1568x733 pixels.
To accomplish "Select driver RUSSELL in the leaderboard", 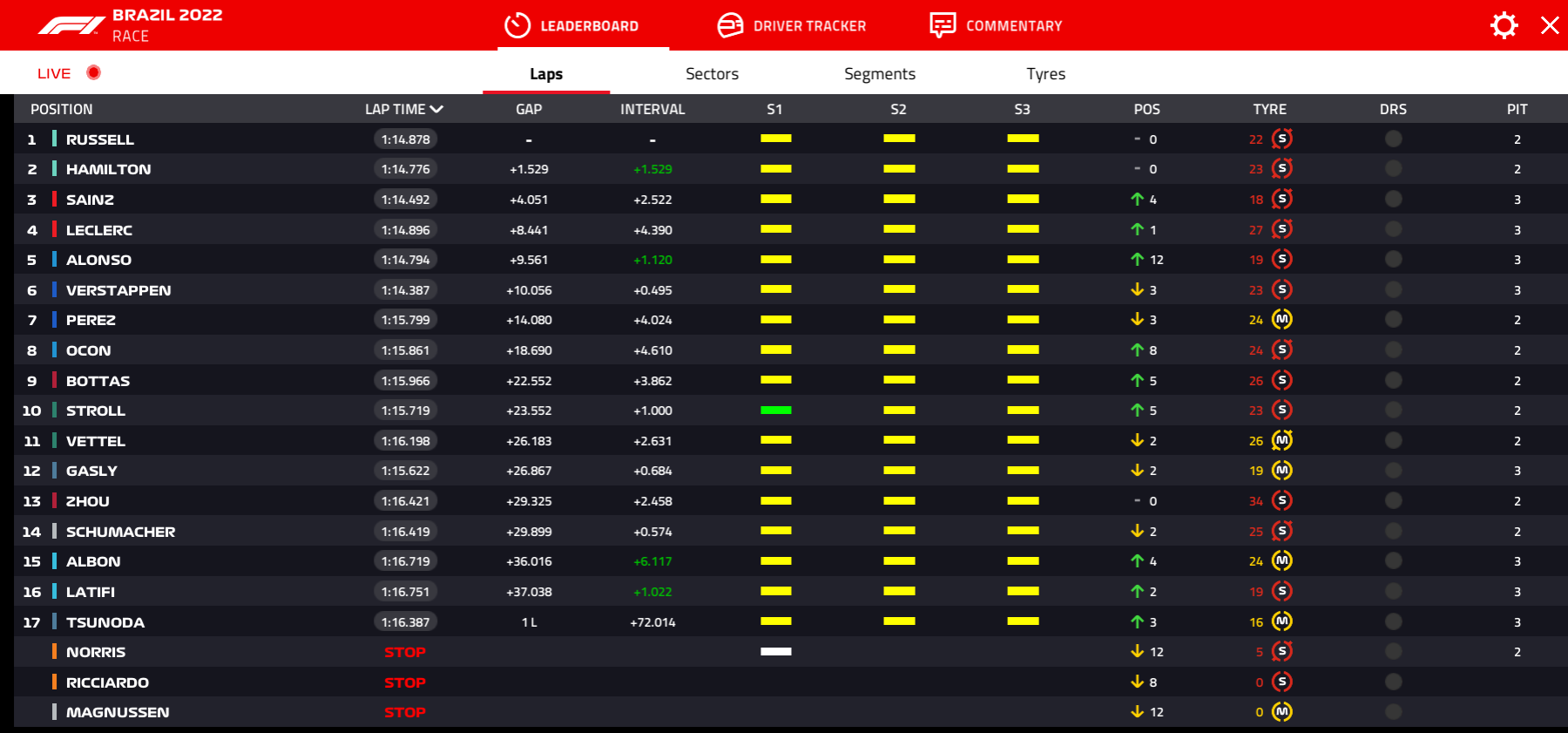I will pos(100,139).
